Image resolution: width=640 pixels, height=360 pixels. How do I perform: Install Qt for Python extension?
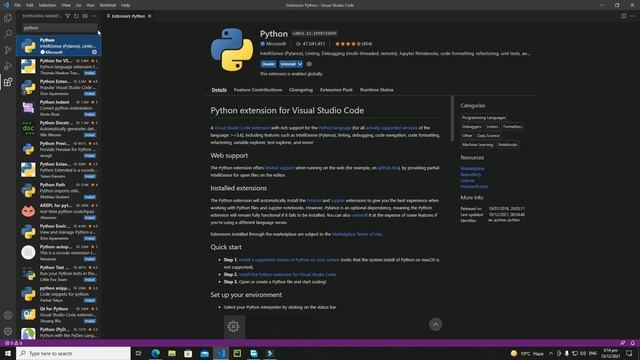coord(90,321)
